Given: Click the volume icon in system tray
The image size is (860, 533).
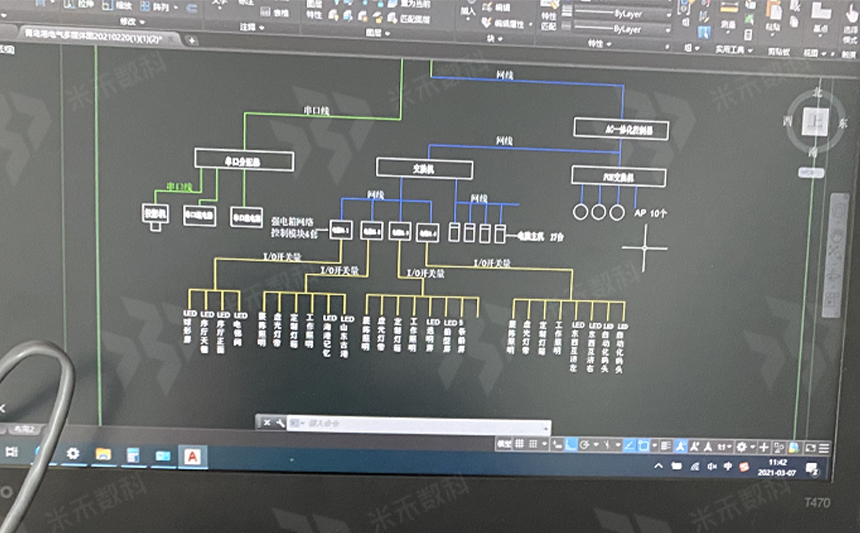Looking at the screenshot, I should [713, 467].
